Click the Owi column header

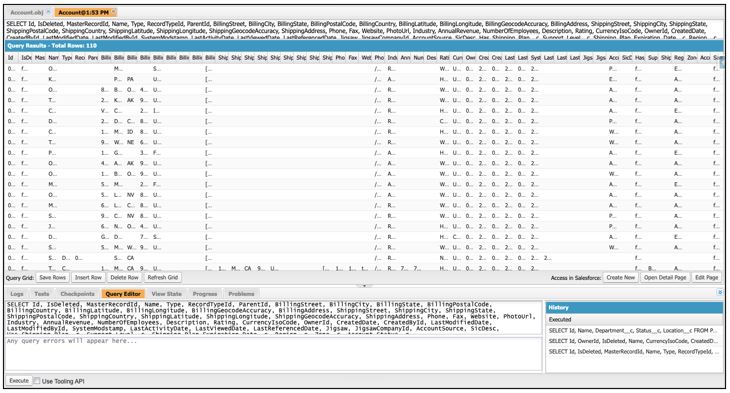click(471, 58)
